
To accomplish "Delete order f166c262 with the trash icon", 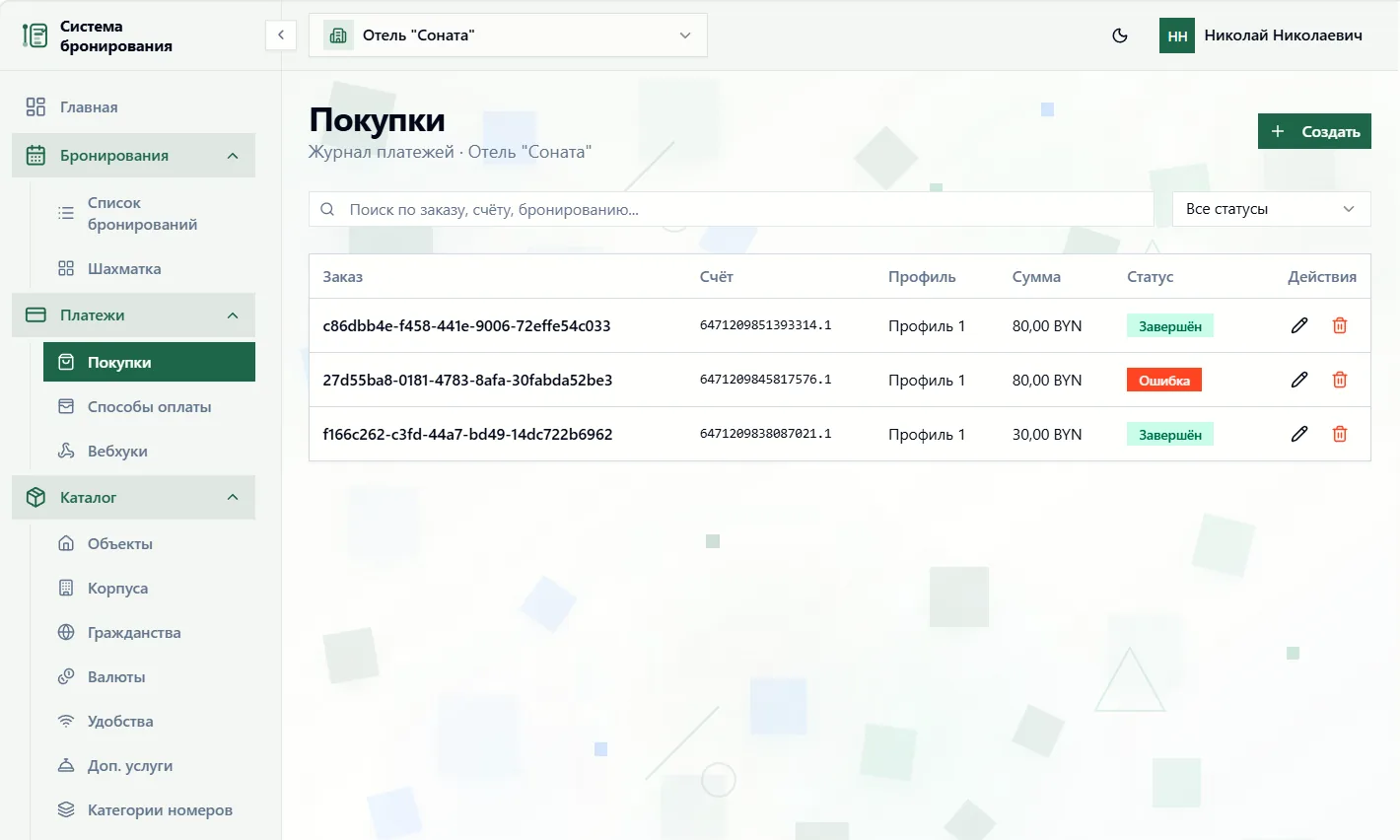I will pyautogui.click(x=1340, y=434).
